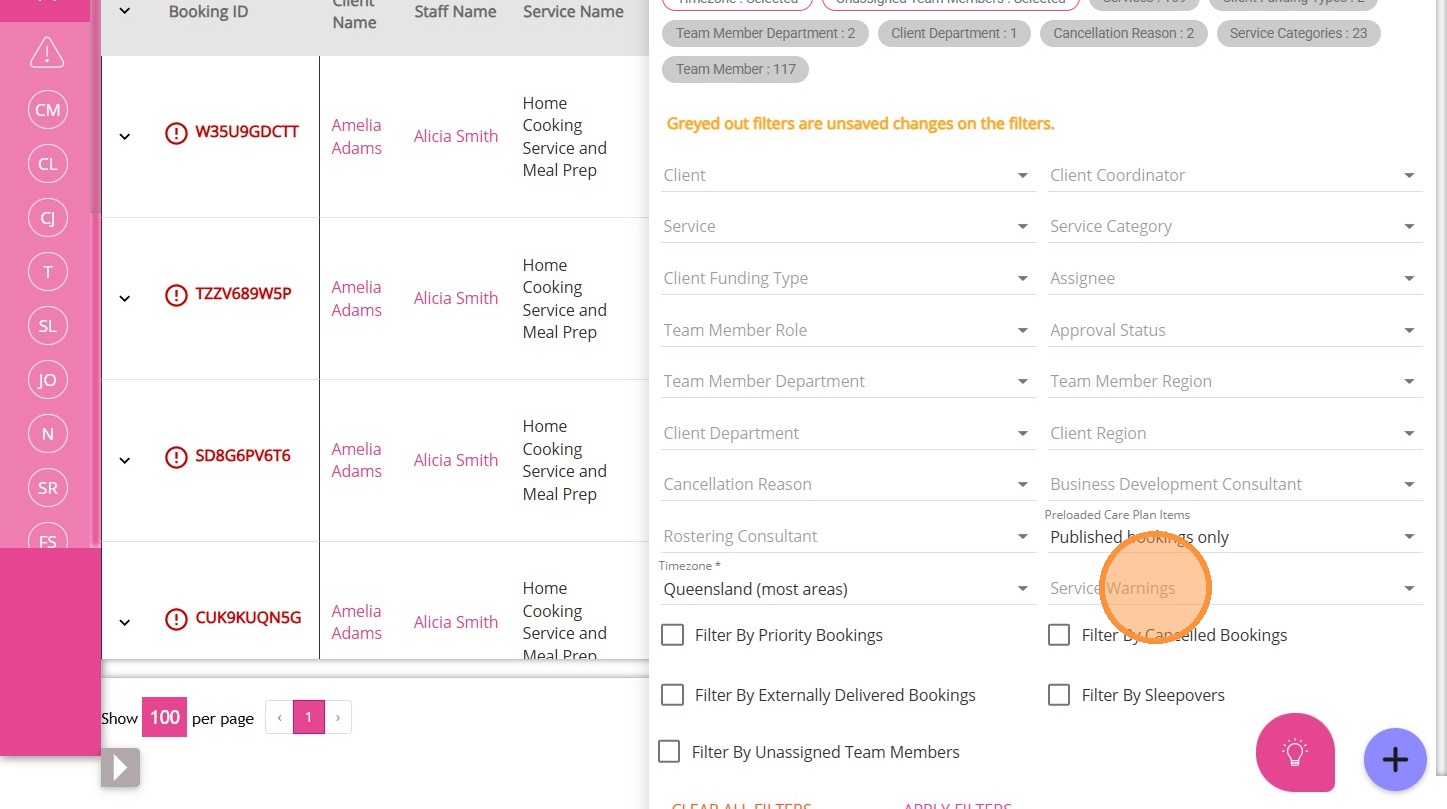Image resolution: width=1447 pixels, height=809 pixels.
Task: Click the 100 per page selector
Action: (164, 717)
